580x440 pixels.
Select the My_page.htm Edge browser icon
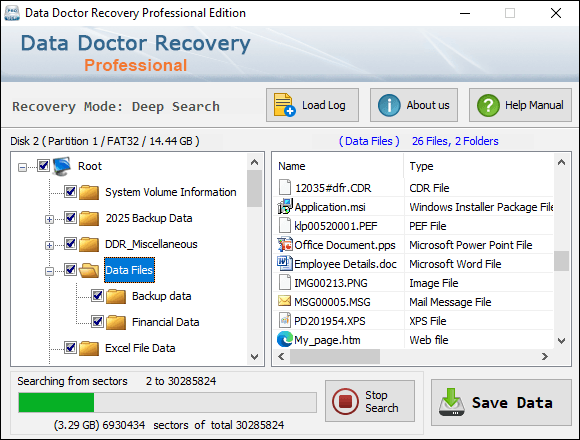click(284, 339)
